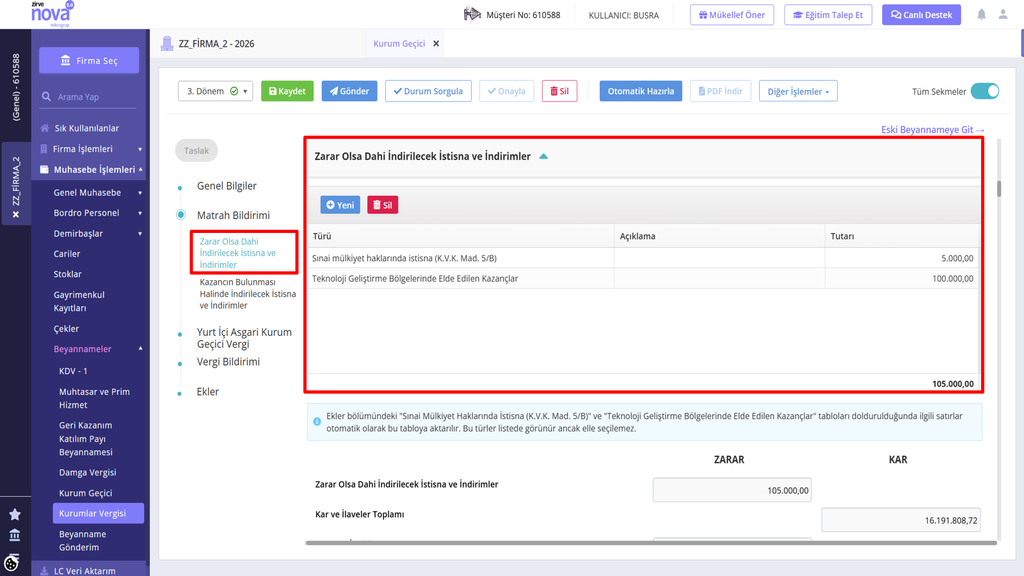Click the Gönder button
This screenshot has height=576, width=1024.
(x=349, y=91)
